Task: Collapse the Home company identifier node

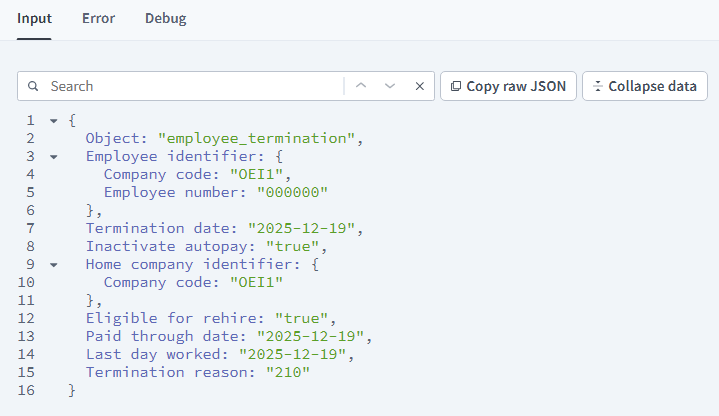Action: [x=53, y=264]
